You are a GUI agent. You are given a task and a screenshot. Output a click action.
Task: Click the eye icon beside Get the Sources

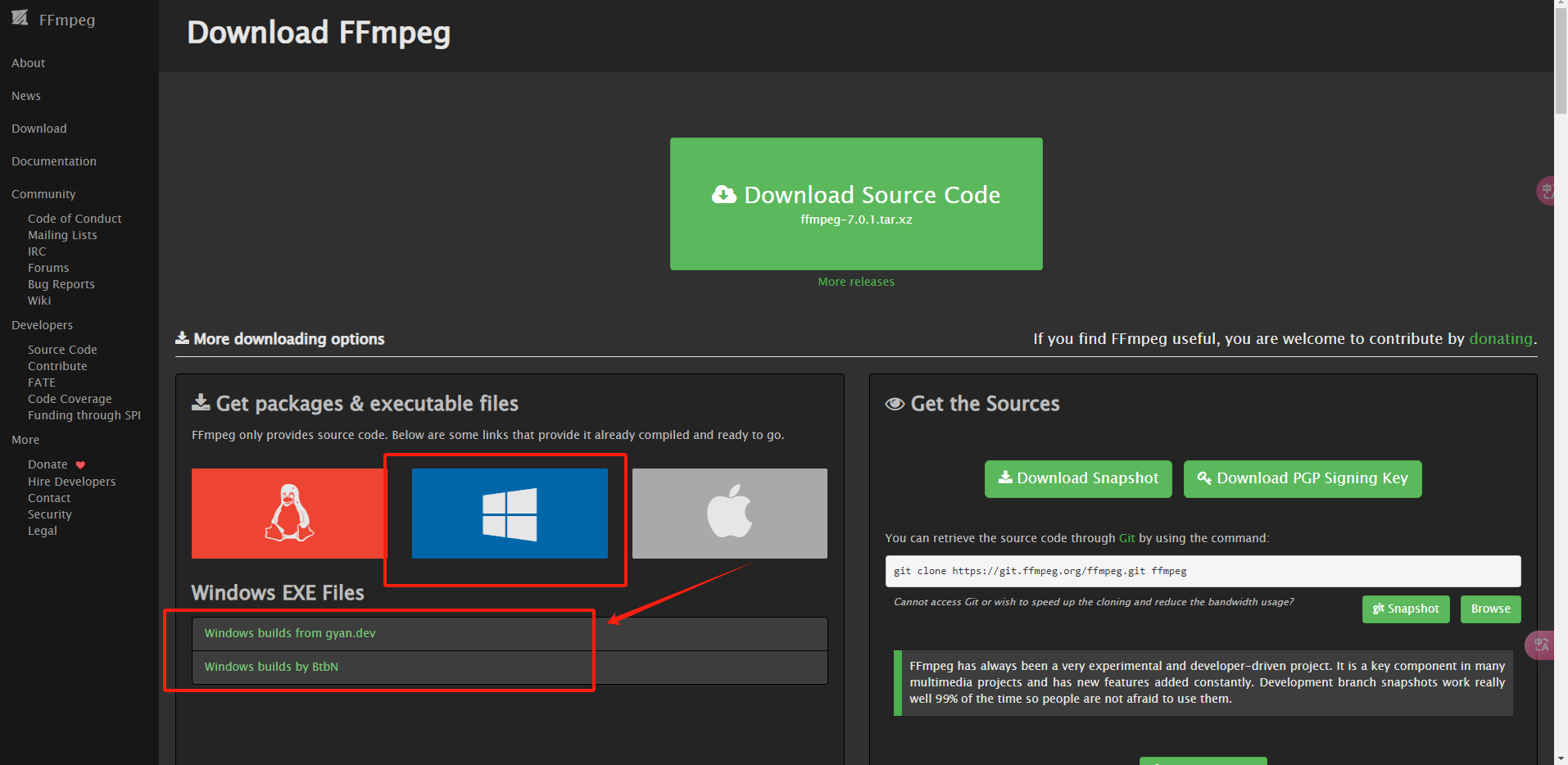[x=895, y=403]
